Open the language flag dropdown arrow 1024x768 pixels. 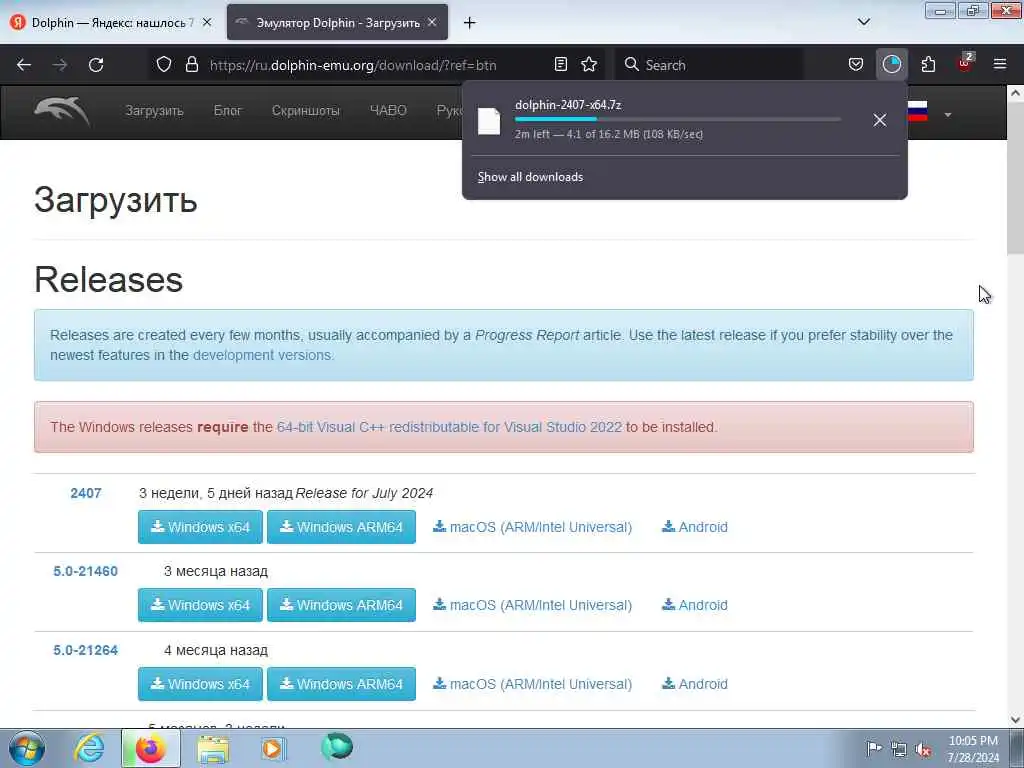point(948,115)
